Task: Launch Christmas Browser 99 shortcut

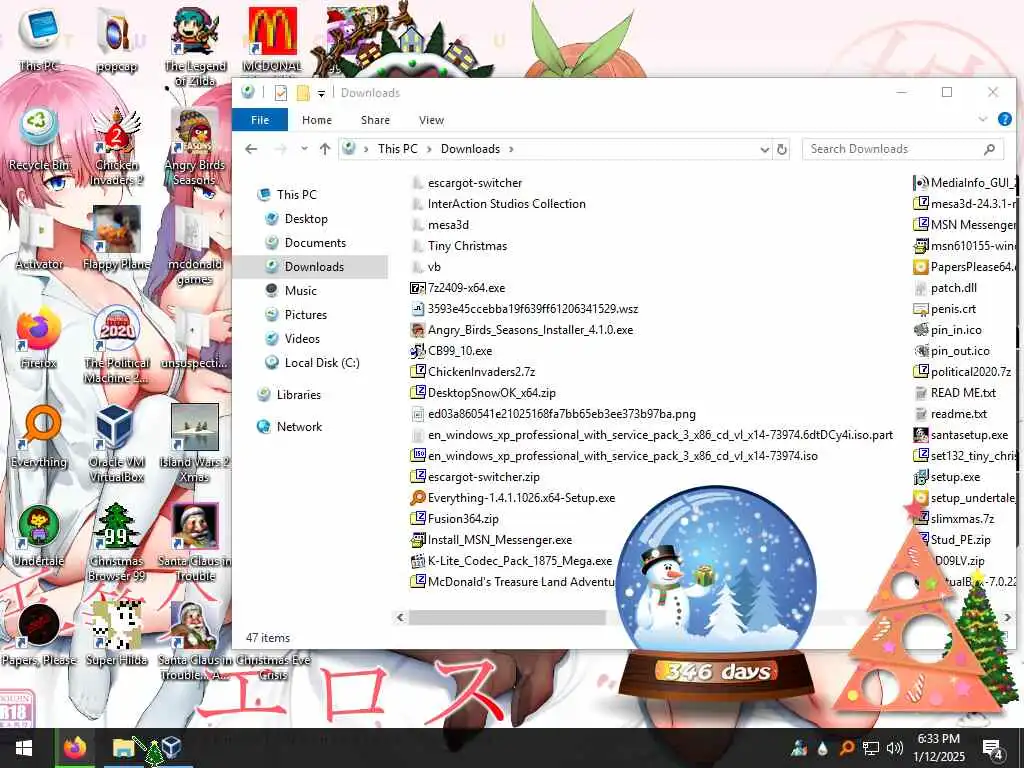Action: tap(116, 543)
